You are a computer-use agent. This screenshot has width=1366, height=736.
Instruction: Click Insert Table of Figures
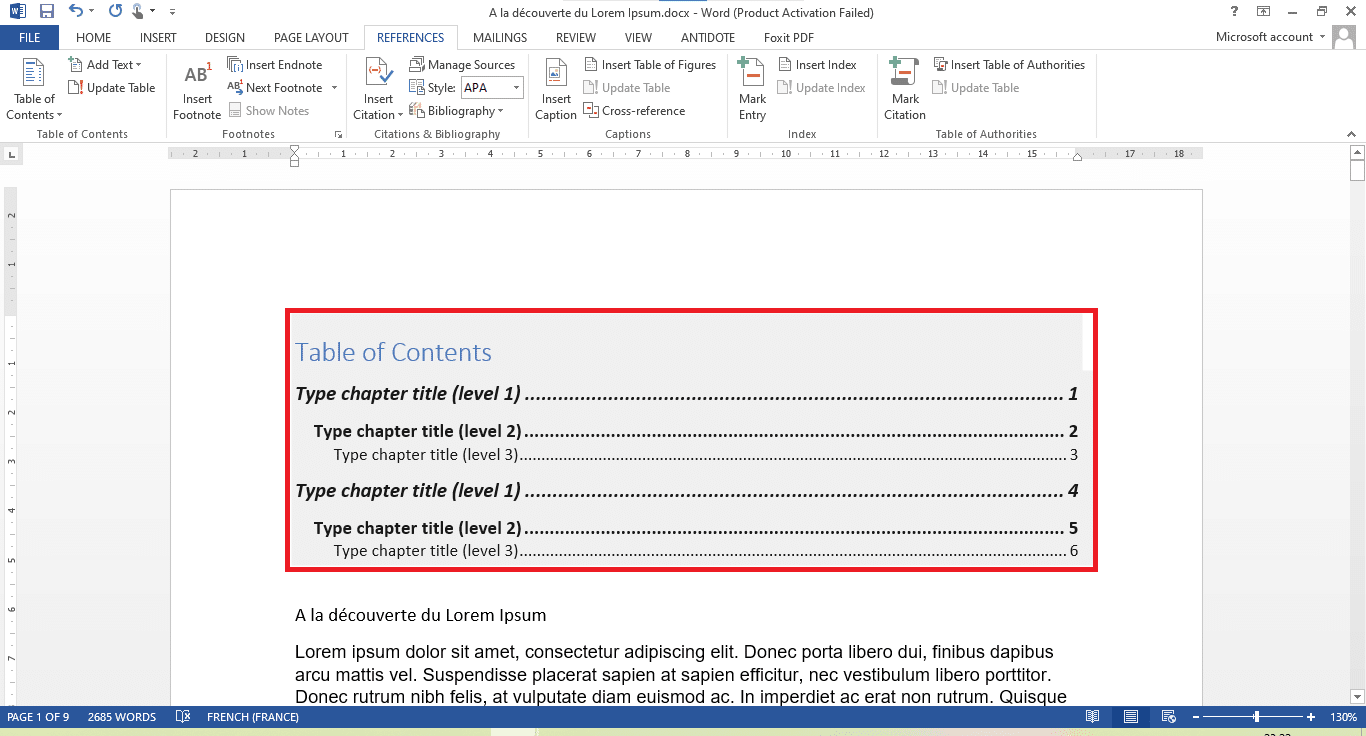pos(650,65)
